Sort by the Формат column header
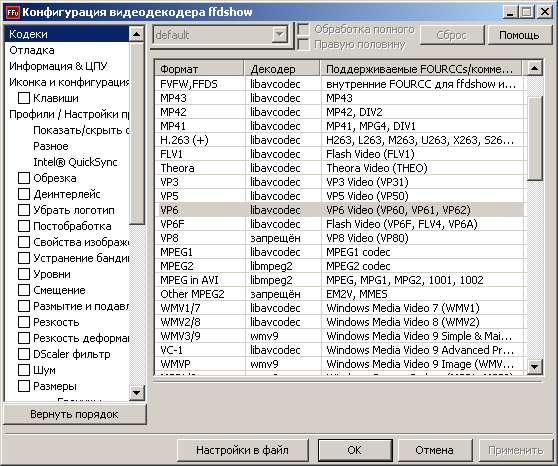Image resolution: width=558 pixels, height=466 pixels. pyautogui.click(x=200, y=69)
